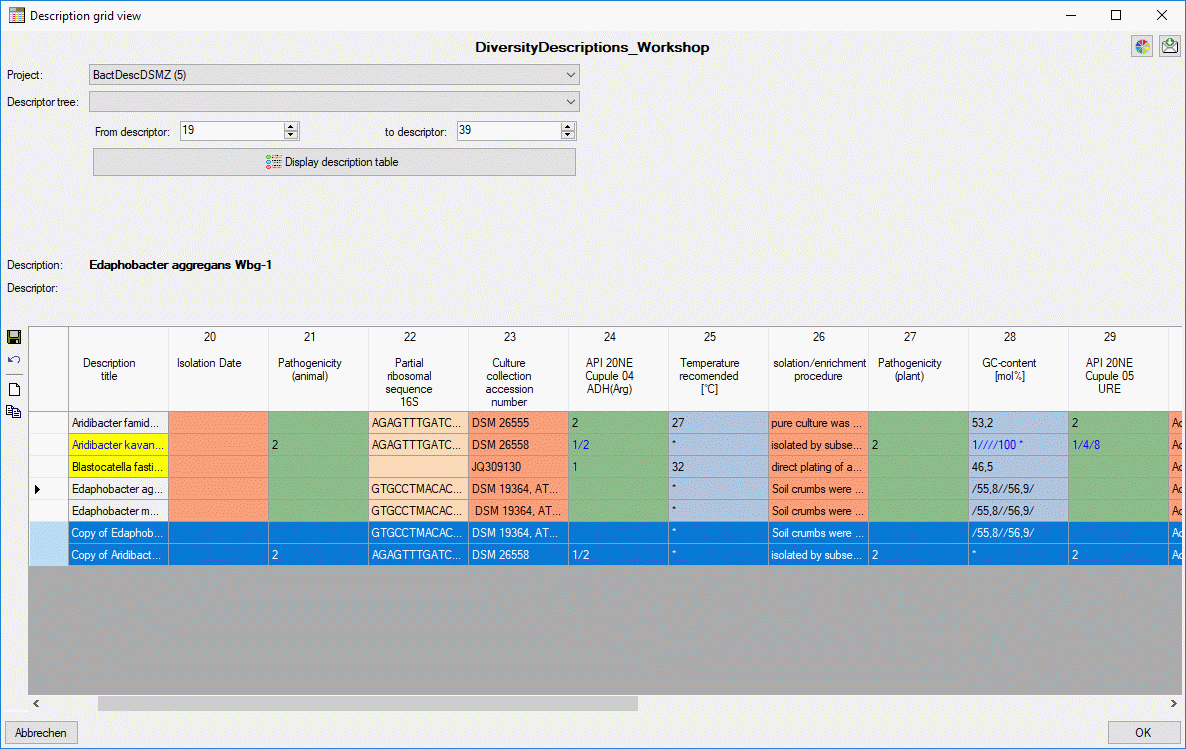Viewport: 1186px width, 749px height.
Task: Click the undo arrow icon beside the grid
Action: [14, 360]
